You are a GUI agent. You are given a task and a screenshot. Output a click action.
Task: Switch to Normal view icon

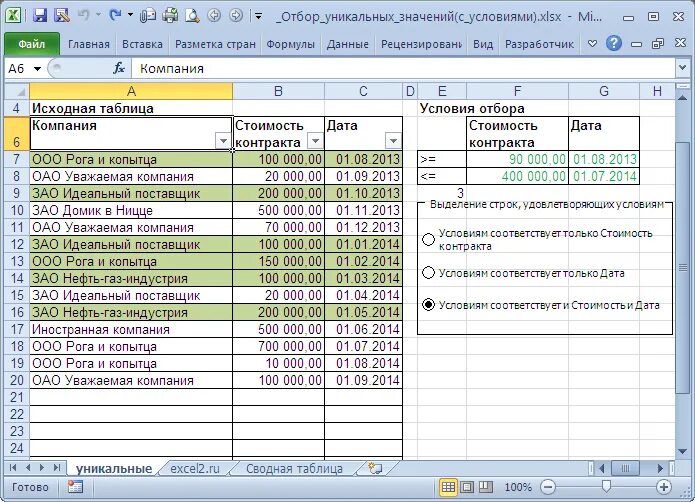point(448,487)
